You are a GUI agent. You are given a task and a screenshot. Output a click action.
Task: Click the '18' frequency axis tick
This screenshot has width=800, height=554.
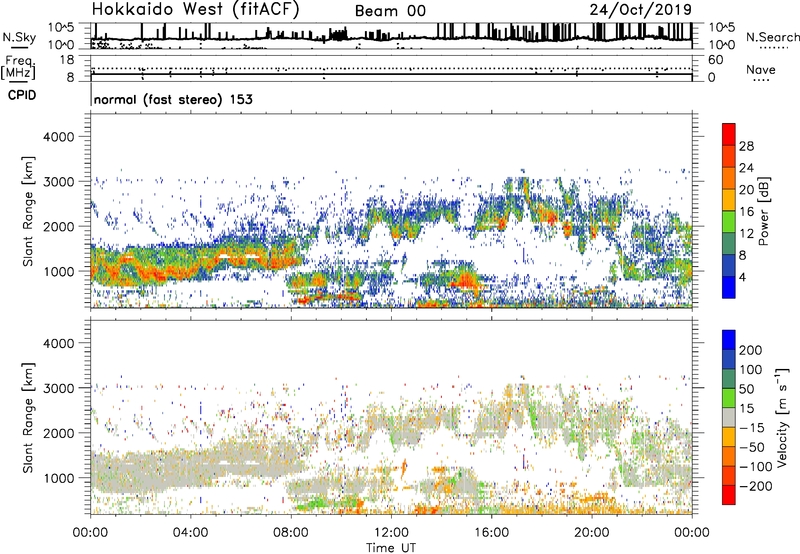coord(67,60)
